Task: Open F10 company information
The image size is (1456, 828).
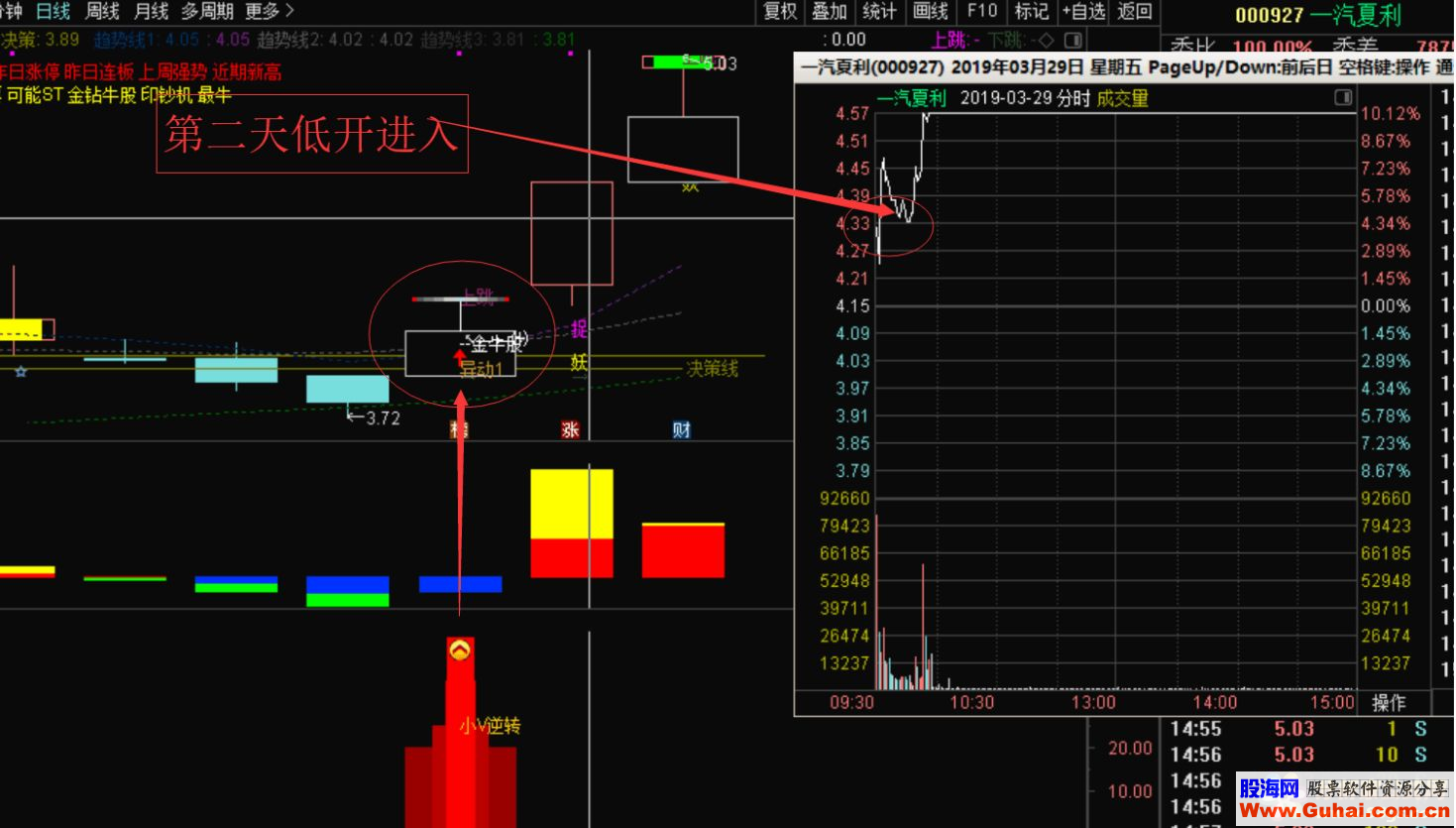Action: click(982, 11)
